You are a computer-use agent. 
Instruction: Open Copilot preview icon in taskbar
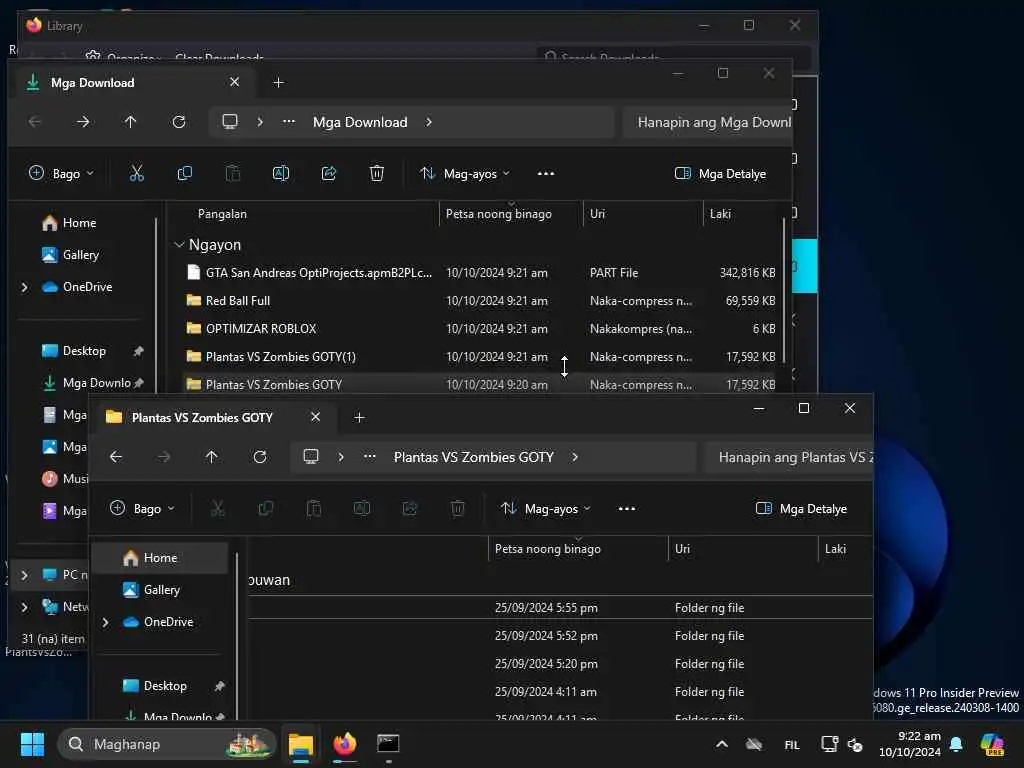pos(992,744)
